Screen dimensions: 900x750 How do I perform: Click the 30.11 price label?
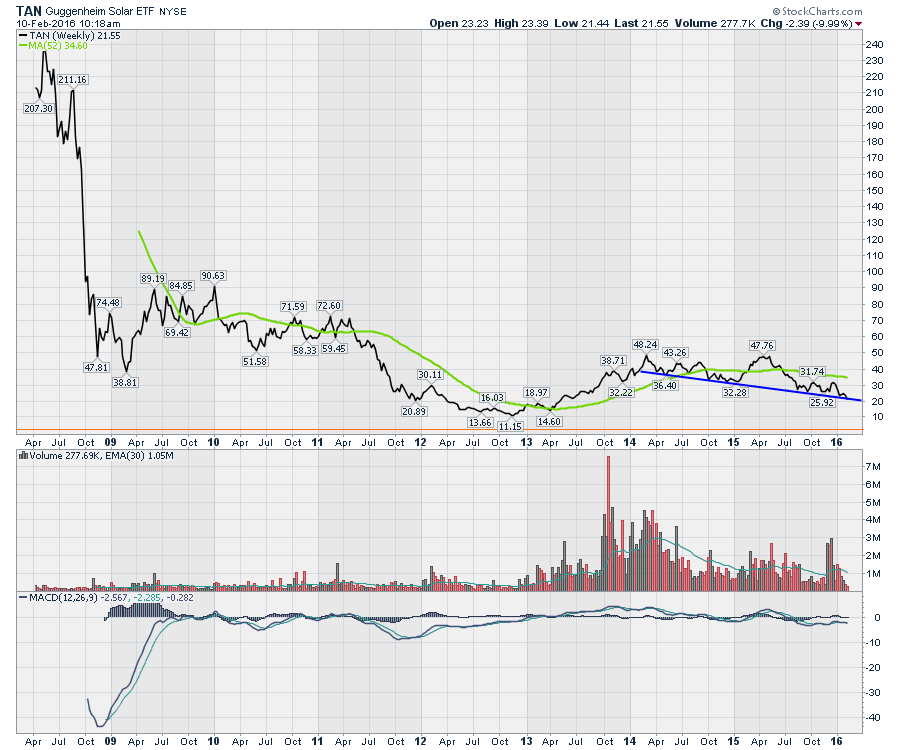point(430,375)
